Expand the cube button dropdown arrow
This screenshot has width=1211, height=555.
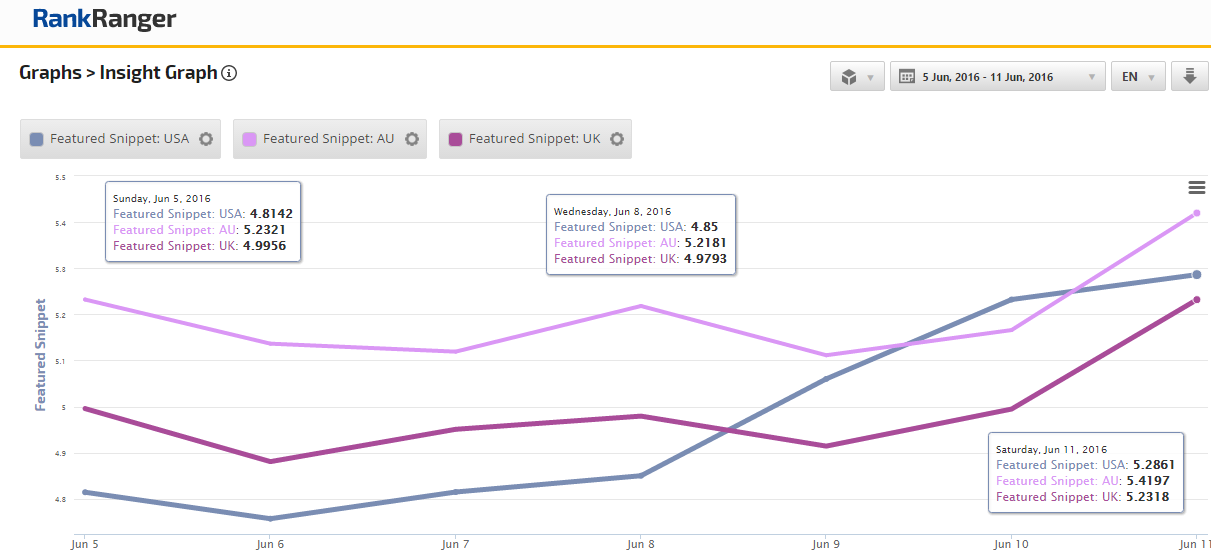pos(870,77)
